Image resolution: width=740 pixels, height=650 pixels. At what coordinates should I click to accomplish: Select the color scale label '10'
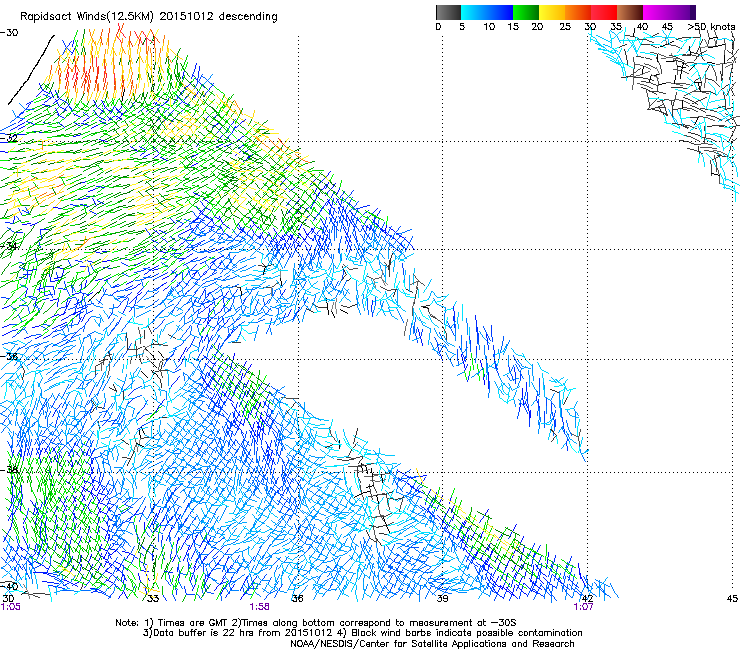click(x=489, y=27)
